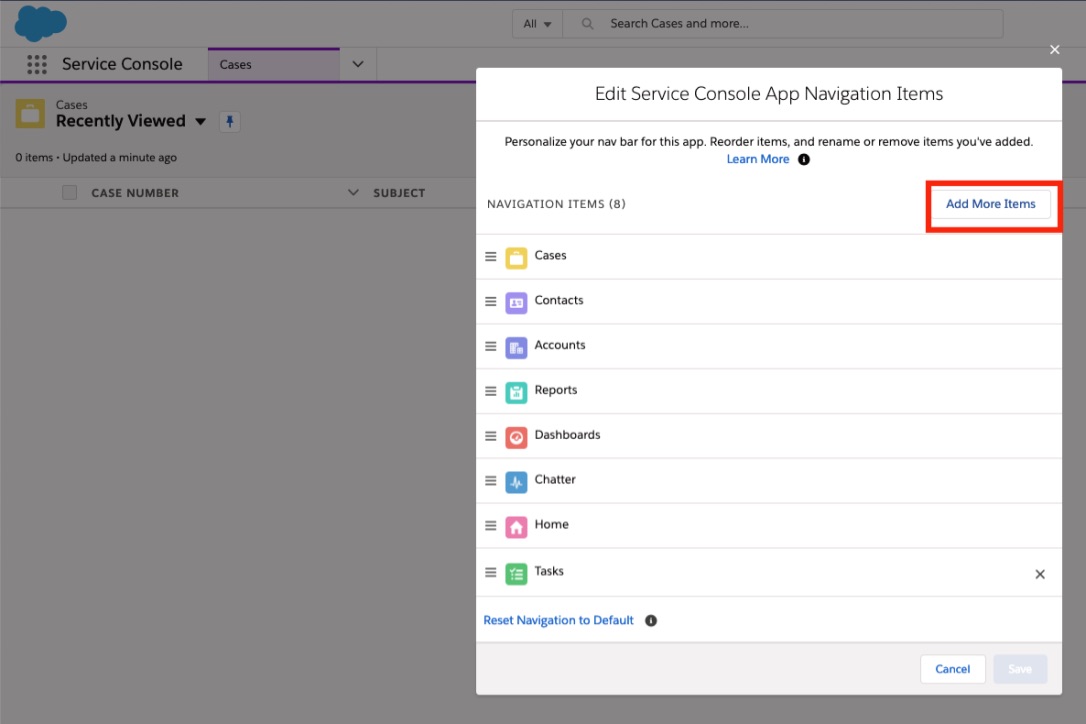Click the 0 items updated status text
The width and height of the screenshot is (1086, 724).
click(x=96, y=158)
